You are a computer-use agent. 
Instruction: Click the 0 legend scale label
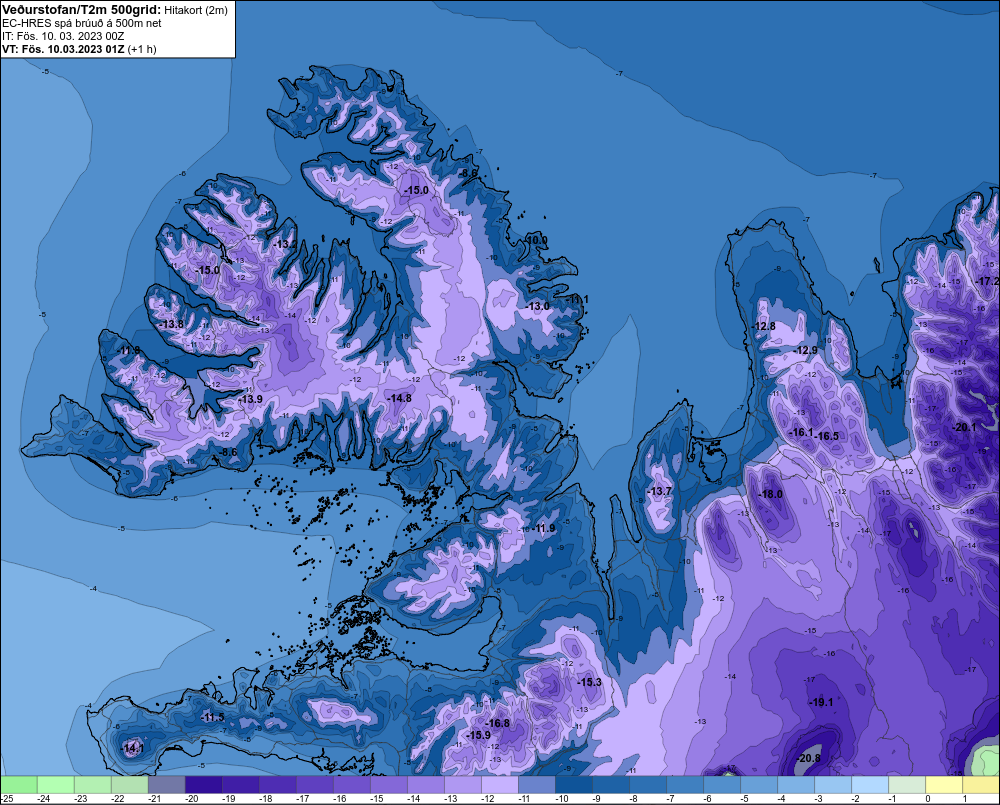point(928,799)
